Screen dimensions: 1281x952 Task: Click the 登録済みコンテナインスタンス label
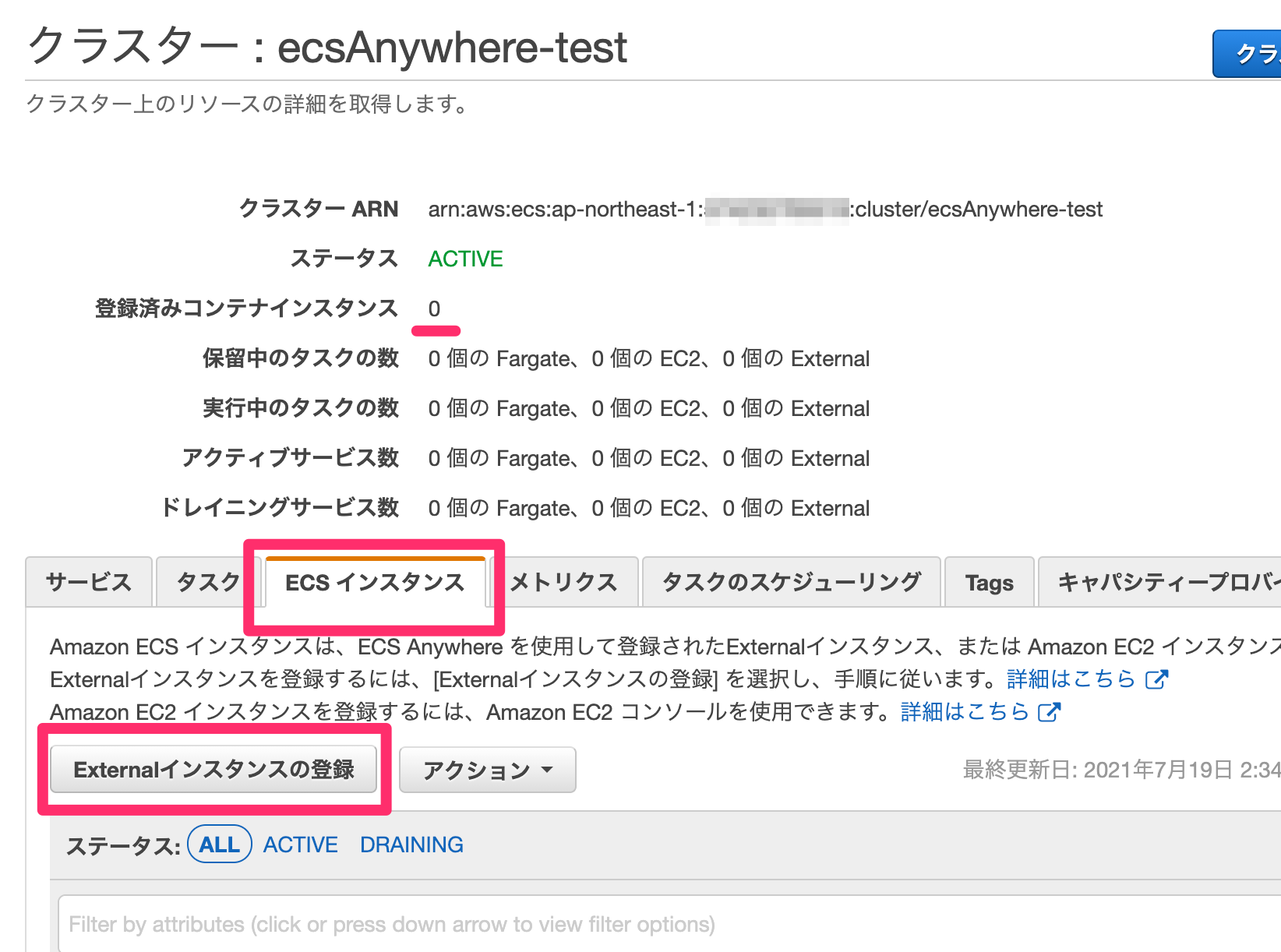246,309
